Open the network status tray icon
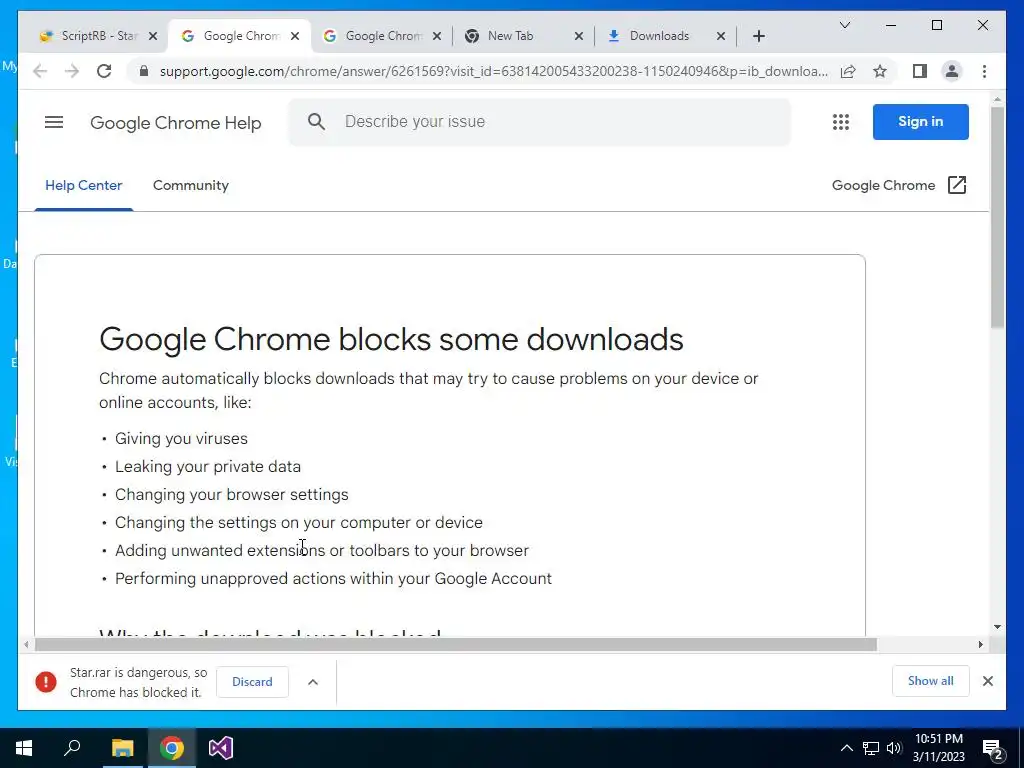The width and height of the screenshot is (1024, 768). click(x=871, y=748)
